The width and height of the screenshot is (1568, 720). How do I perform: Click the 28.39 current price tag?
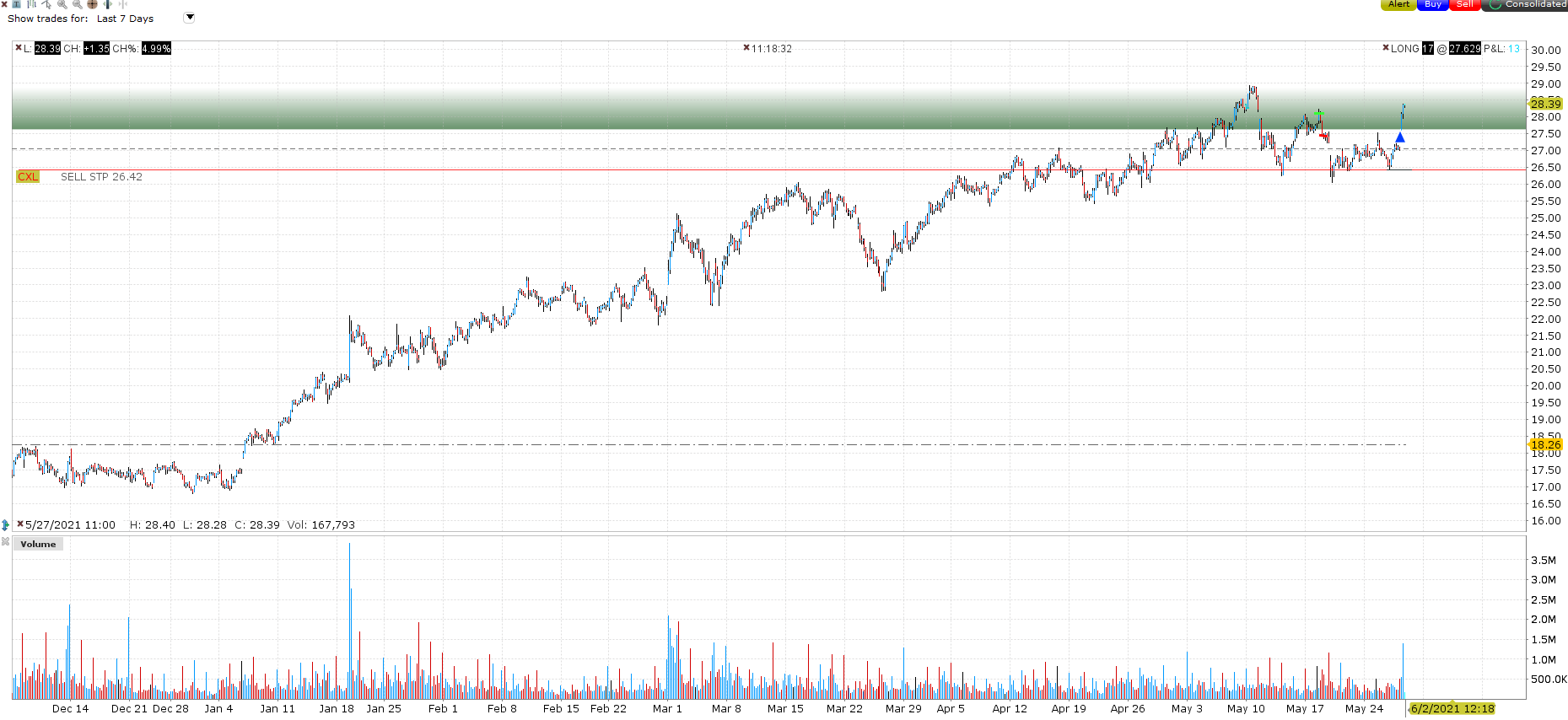point(1546,104)
